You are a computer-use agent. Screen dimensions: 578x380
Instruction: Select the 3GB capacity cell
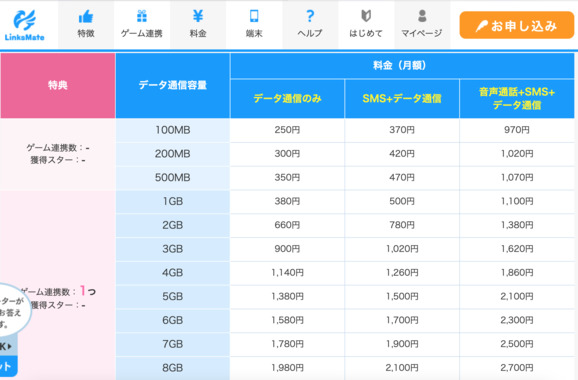click(173, 249)
